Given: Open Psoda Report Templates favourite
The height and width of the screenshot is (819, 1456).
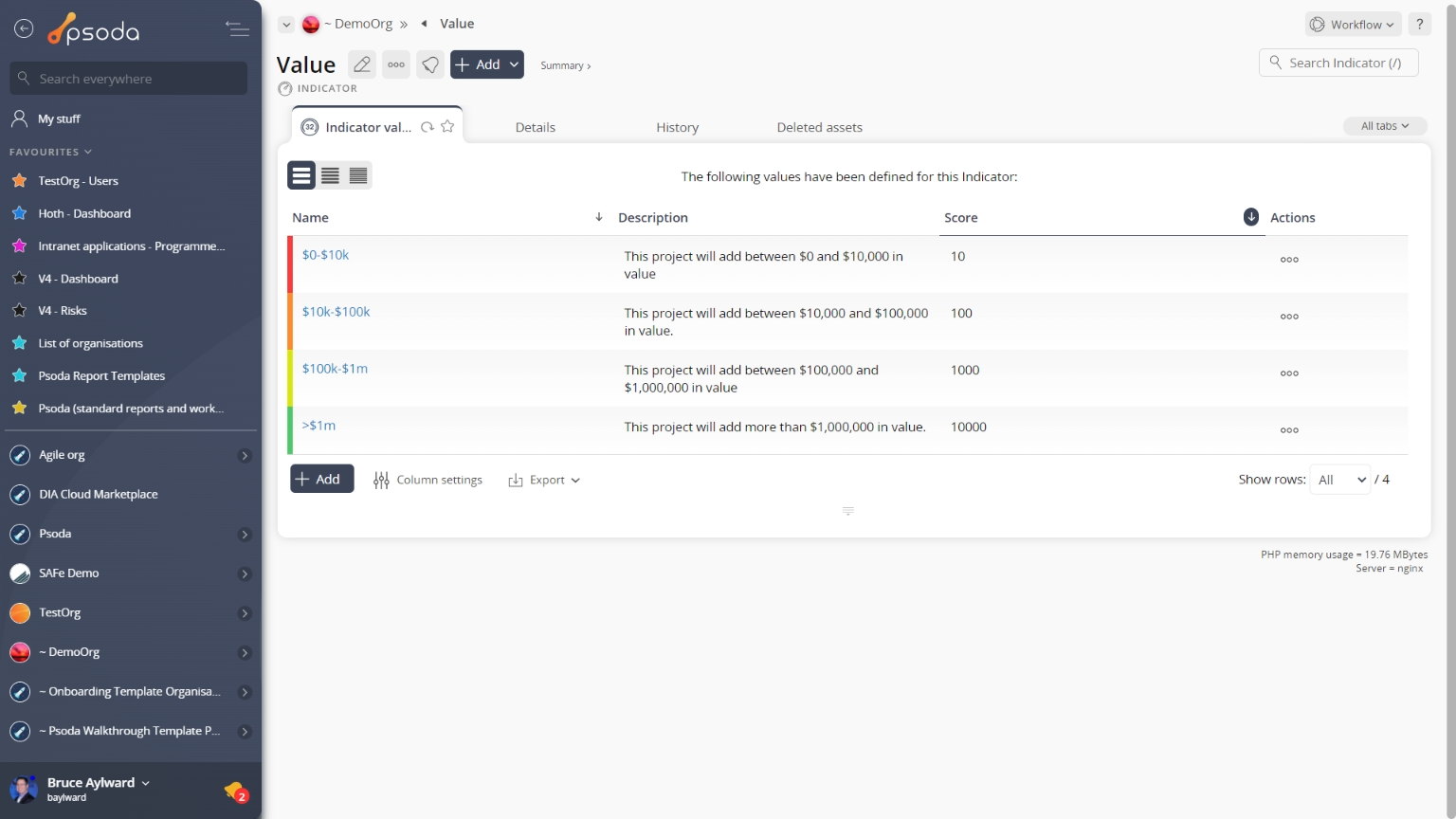Looking at the screenshot, I should click(x=101, y=376).
